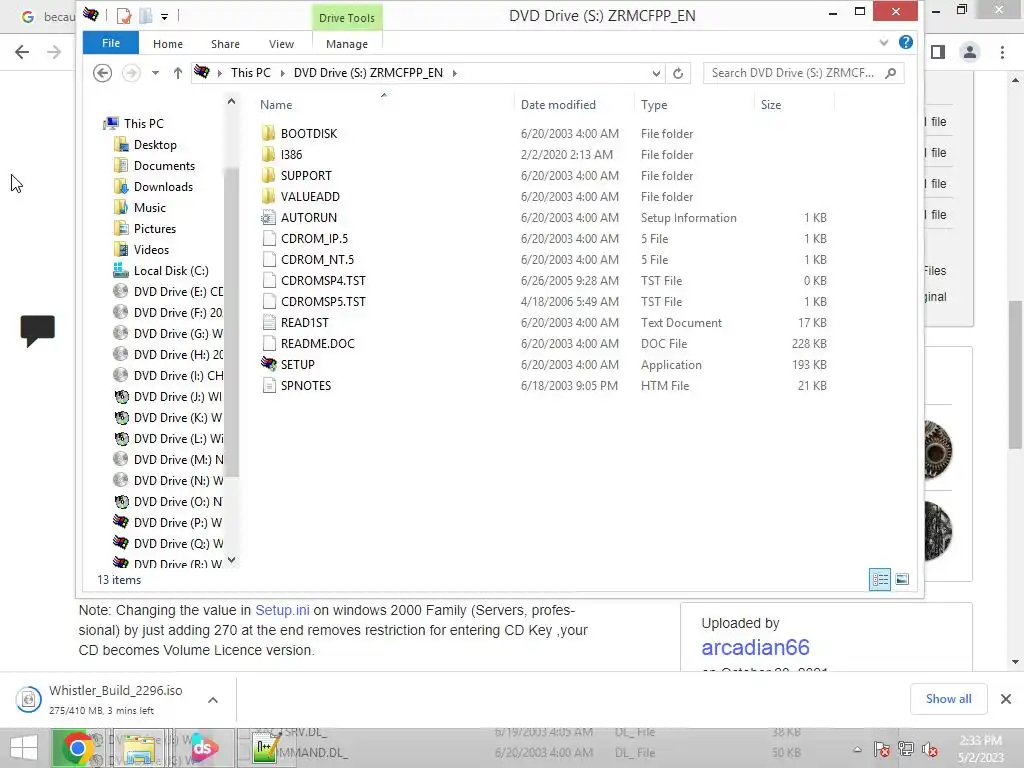The height and width of the screenshot is (768, 1024).
Task: Click the breadcrumb arrow after This PC
Action: 283,73
